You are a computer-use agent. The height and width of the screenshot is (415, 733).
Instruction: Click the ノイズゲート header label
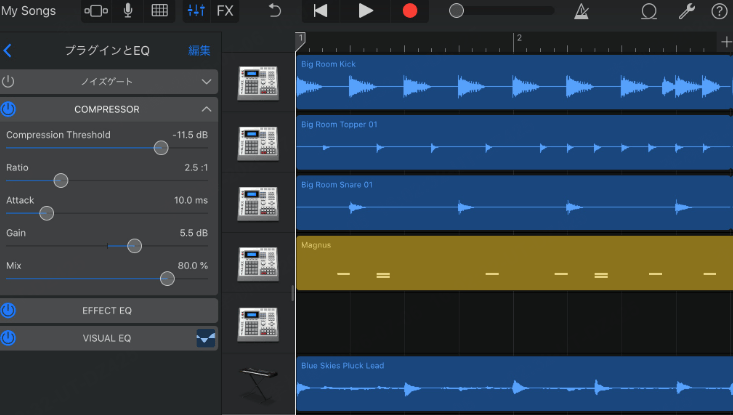(x=107, y=82)
